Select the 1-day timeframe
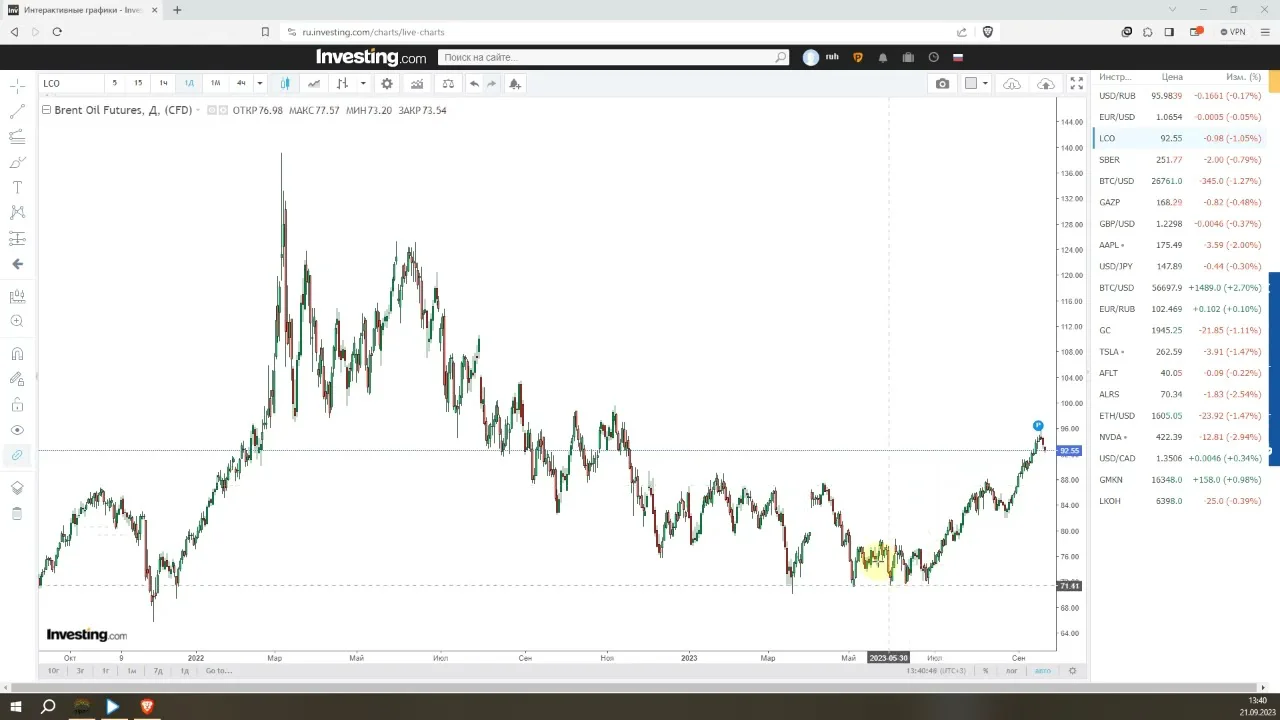The height and width of the screenshot is (720, 1280). pyautogui.click(x=189, y=84)
